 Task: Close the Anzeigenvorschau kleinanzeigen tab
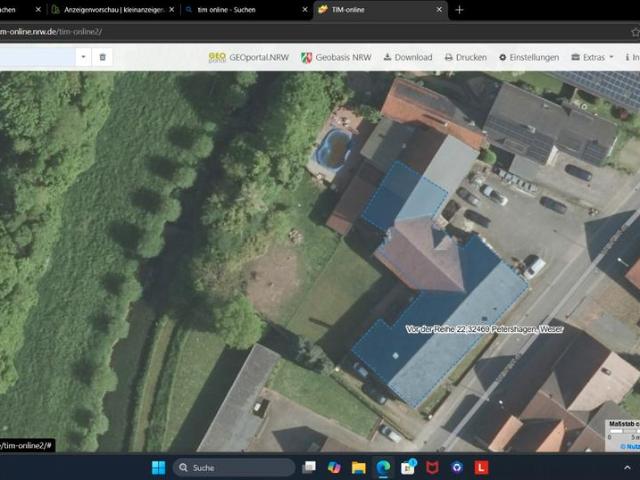(172, 9)
